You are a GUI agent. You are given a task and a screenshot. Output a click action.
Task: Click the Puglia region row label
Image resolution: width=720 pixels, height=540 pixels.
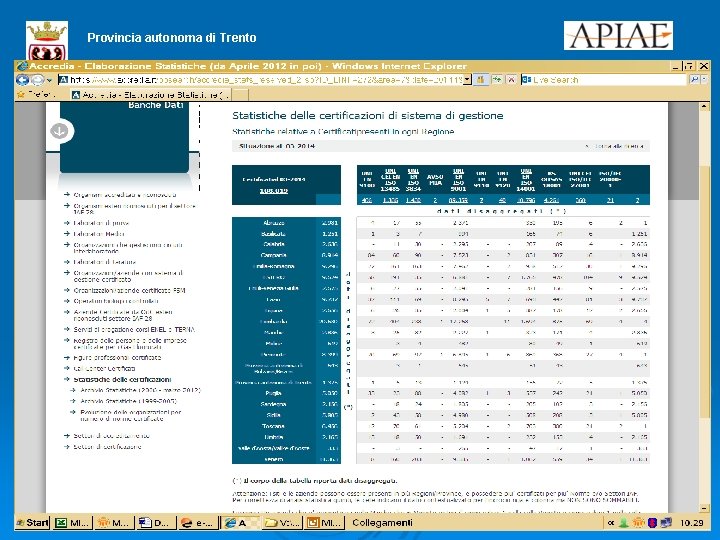274,393
